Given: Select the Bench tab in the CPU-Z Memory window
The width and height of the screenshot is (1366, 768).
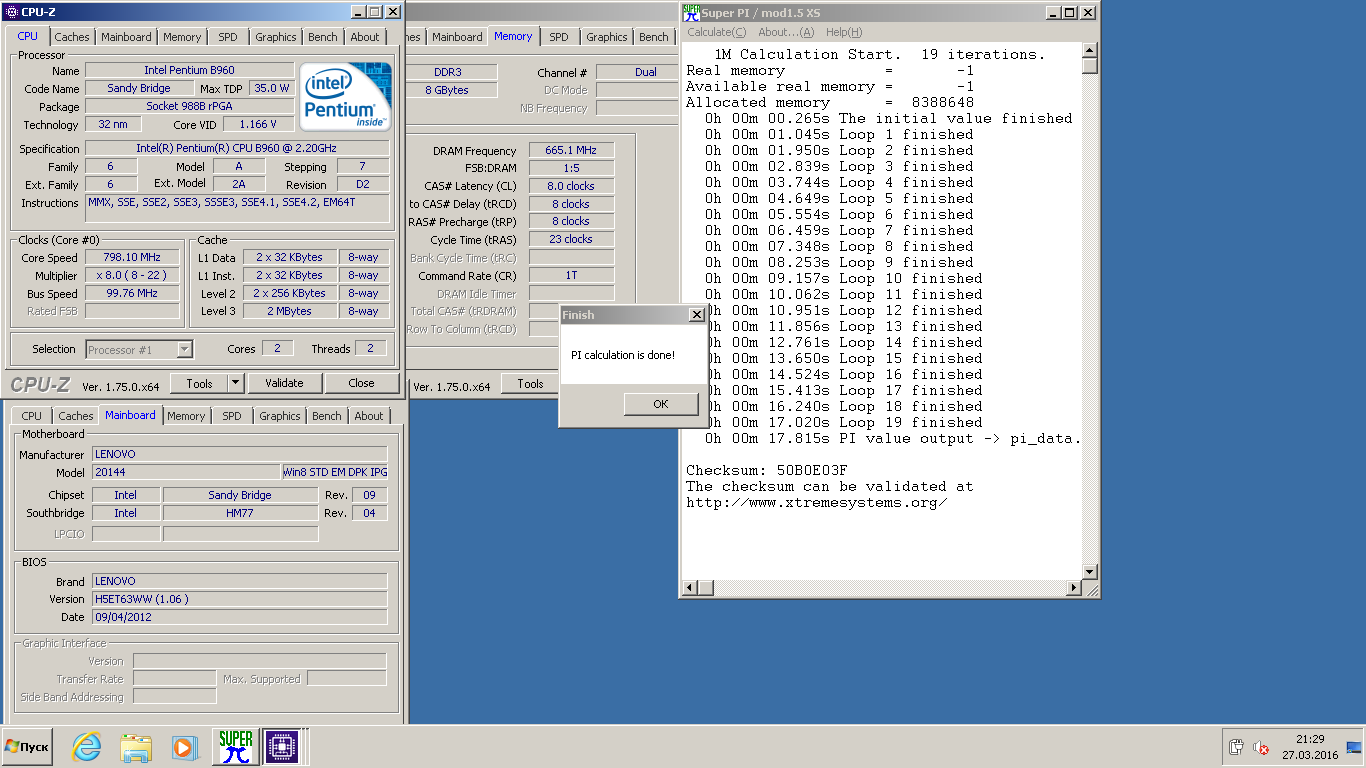Looking at the screenshot, I should [x=654, y=37].
